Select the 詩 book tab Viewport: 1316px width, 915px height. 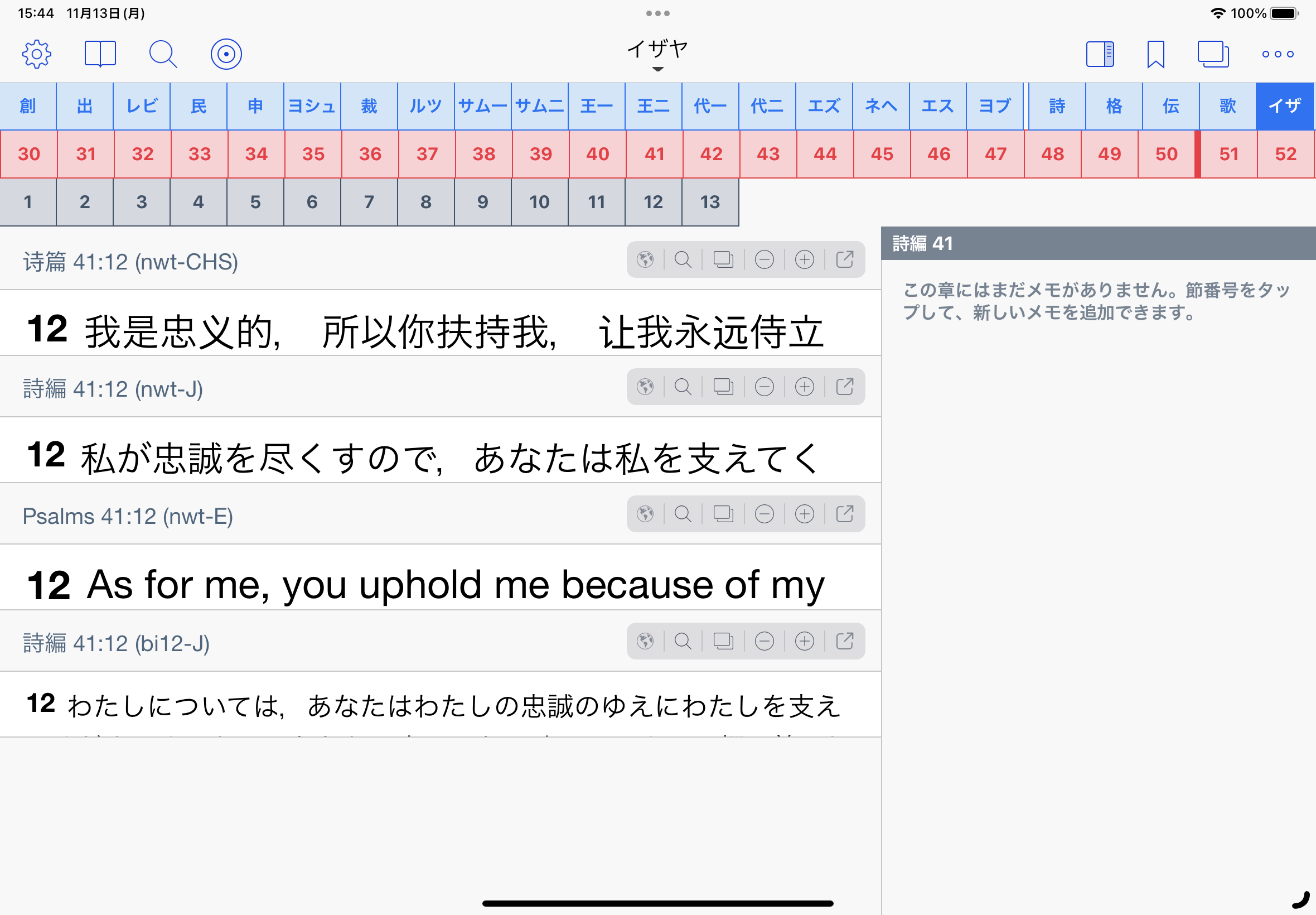tap(1057, 106)
